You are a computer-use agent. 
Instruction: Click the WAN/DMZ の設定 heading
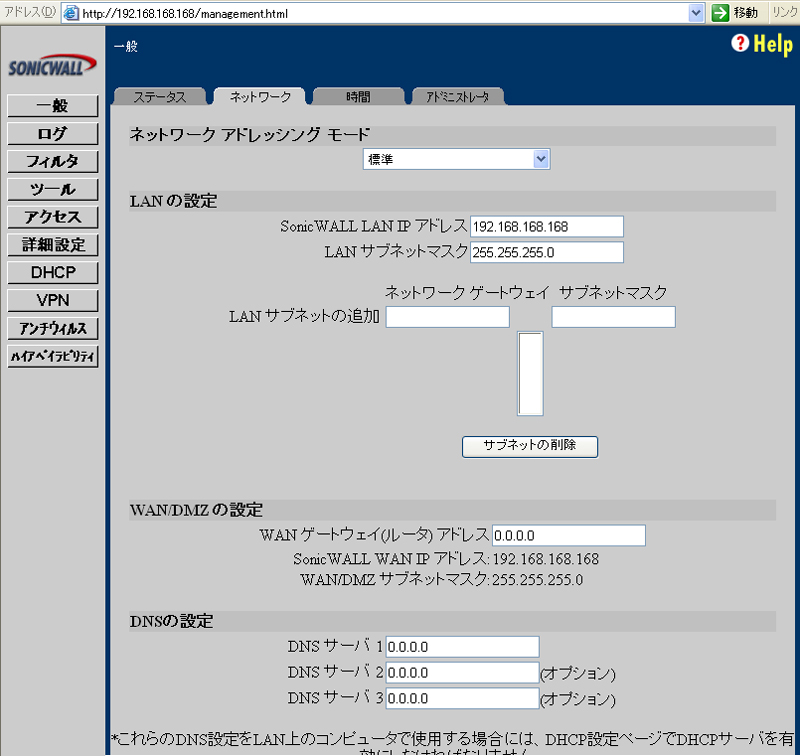click(x=196, y=510)
